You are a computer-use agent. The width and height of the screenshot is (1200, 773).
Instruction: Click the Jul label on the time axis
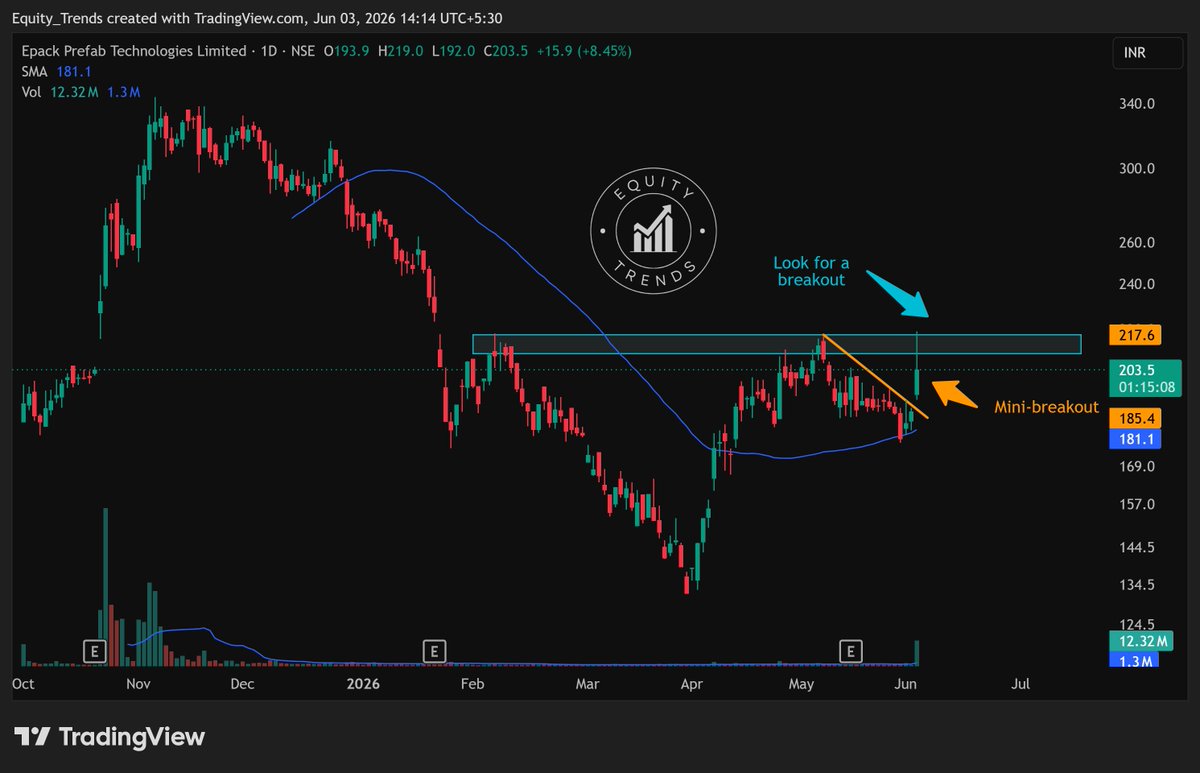[x=1021, y=685]
